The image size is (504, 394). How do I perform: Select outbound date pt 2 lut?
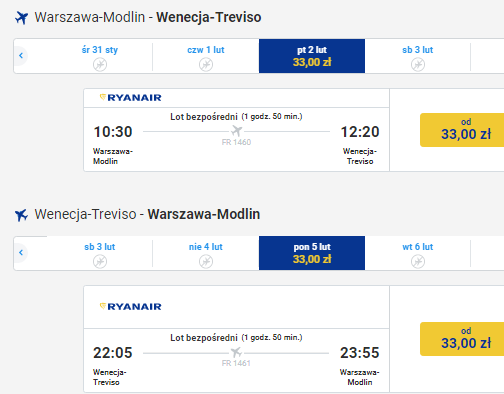click(312, 56)
